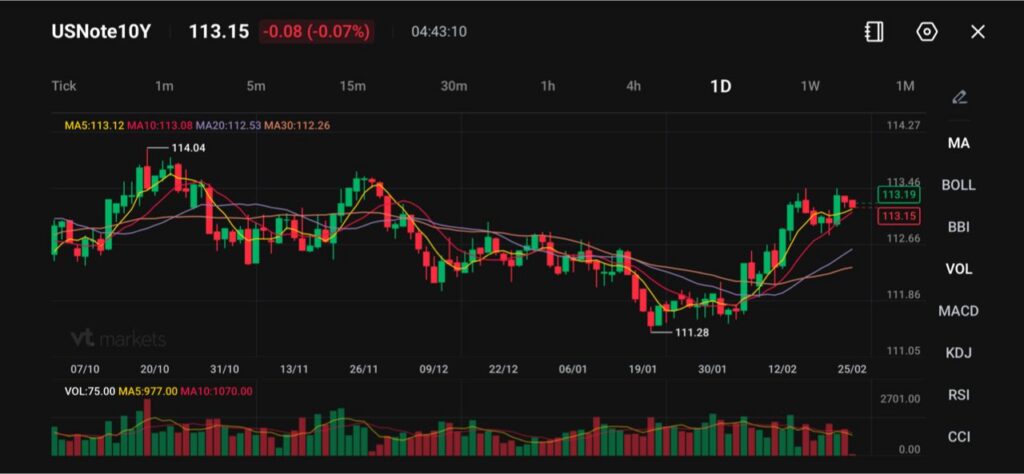
Task: Show the MACD indicator
Action: (x=958, y=311)
